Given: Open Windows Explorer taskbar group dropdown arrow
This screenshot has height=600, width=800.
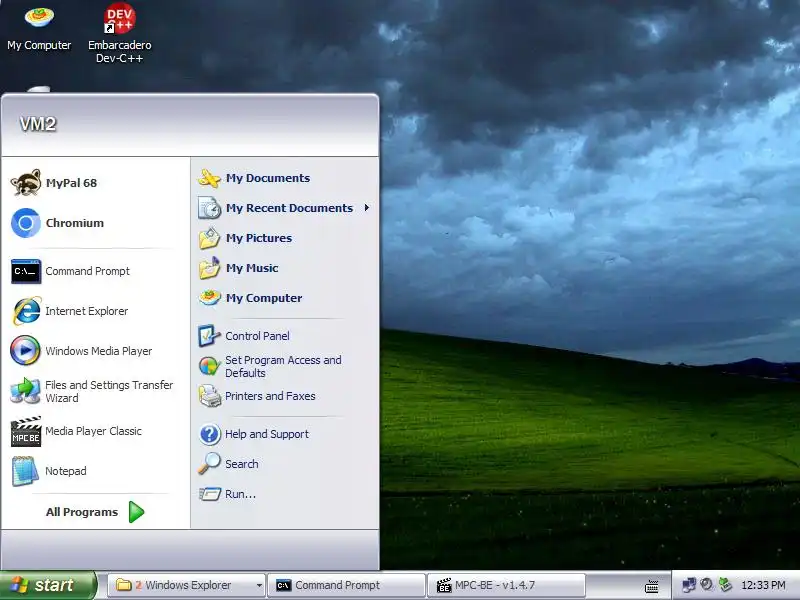Looking at the screenshot, I should (259, 586).
